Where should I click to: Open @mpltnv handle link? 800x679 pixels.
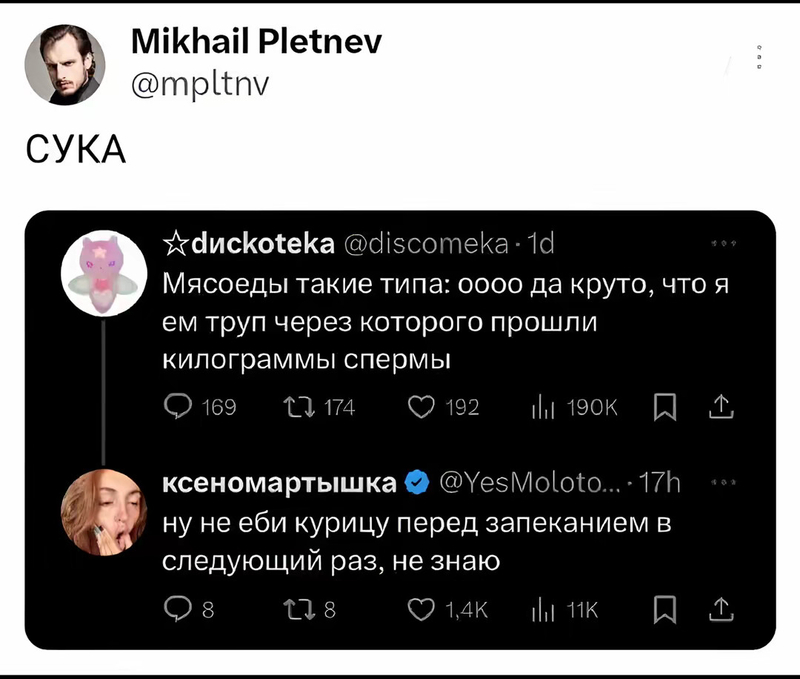pos(200,85)
